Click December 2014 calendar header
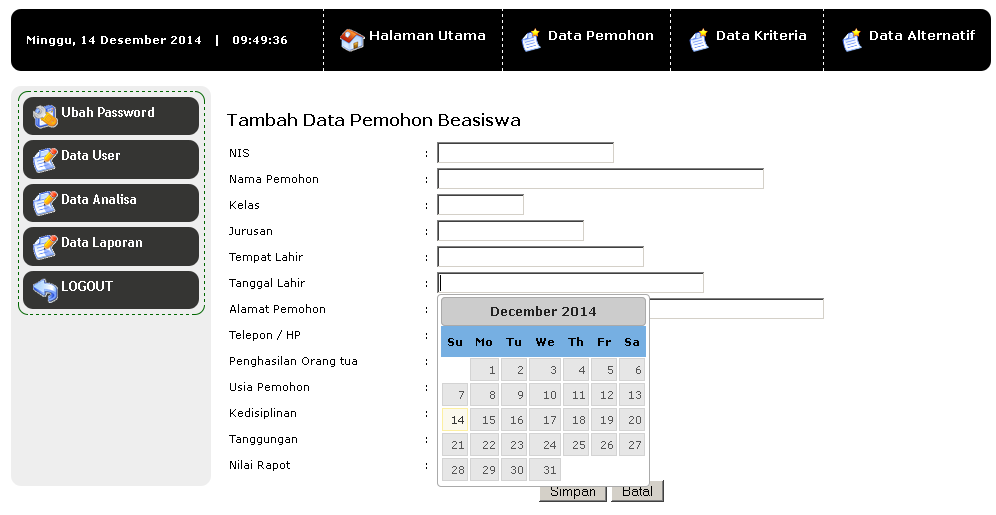Screen dimensions: 996x515 (x=543, y=311)
